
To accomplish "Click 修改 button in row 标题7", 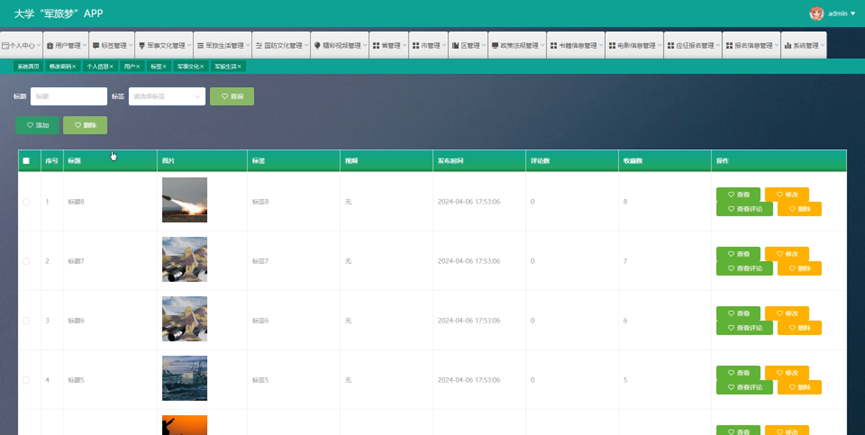I will [x=787, y=254].
